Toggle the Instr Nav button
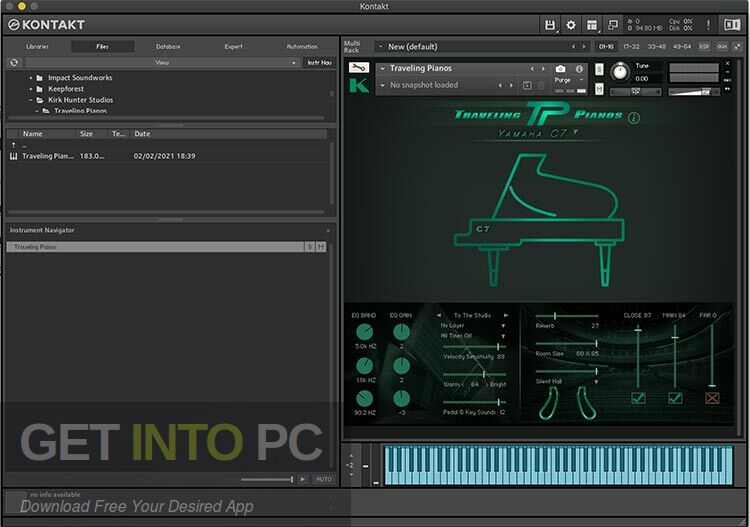The image size is (750, 527). [320, 63]
